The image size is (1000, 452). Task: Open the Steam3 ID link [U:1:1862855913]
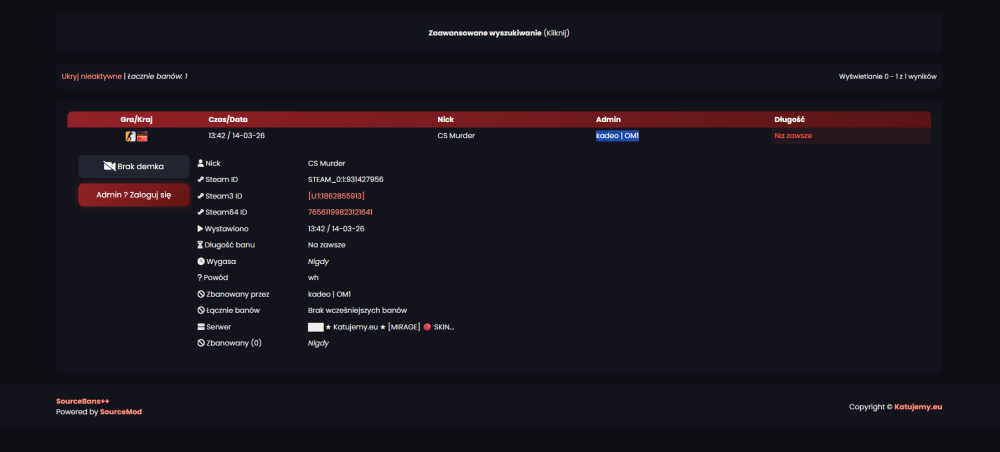[x=336, y=196]
